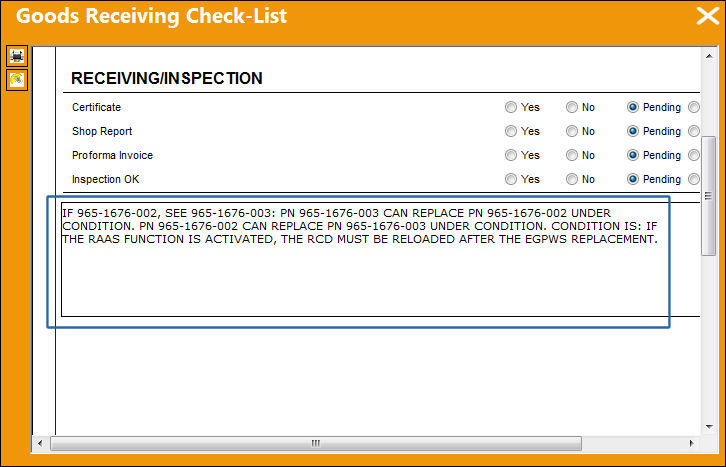Click inside the remarks text box
Image resolution: width=726 pixels, height=467 pixels.
coord(381,260)
